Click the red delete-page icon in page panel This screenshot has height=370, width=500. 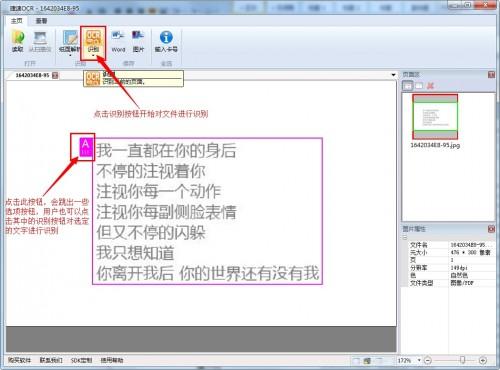click(x=430, y=86)
